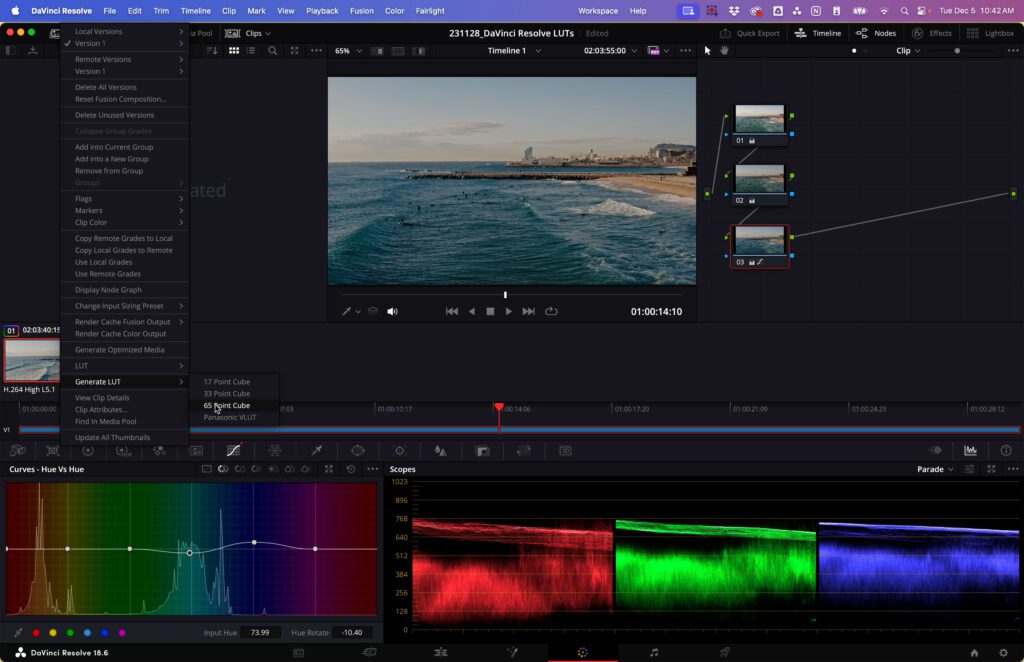Toggle Timeline panel visibility
The height and width of the screenshot is (662, 1024).
pos(818,33)
